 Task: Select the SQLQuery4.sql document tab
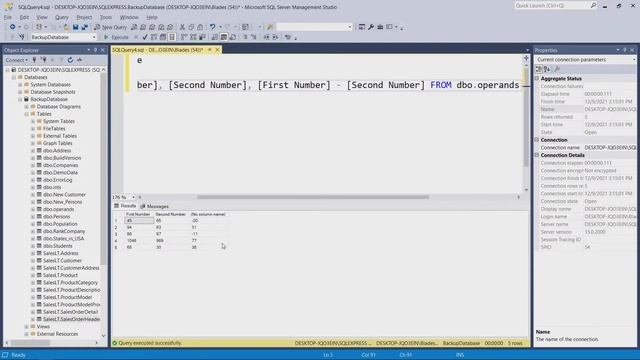(158, 50)
